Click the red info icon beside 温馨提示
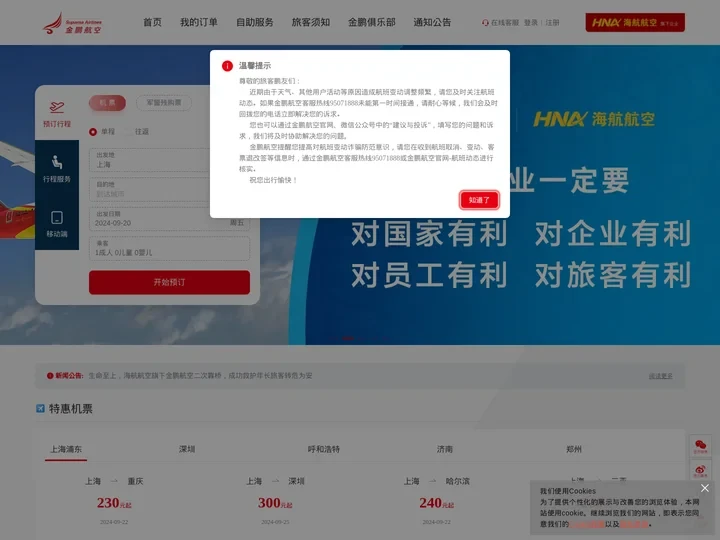720x540 pixels. [227, 66]
